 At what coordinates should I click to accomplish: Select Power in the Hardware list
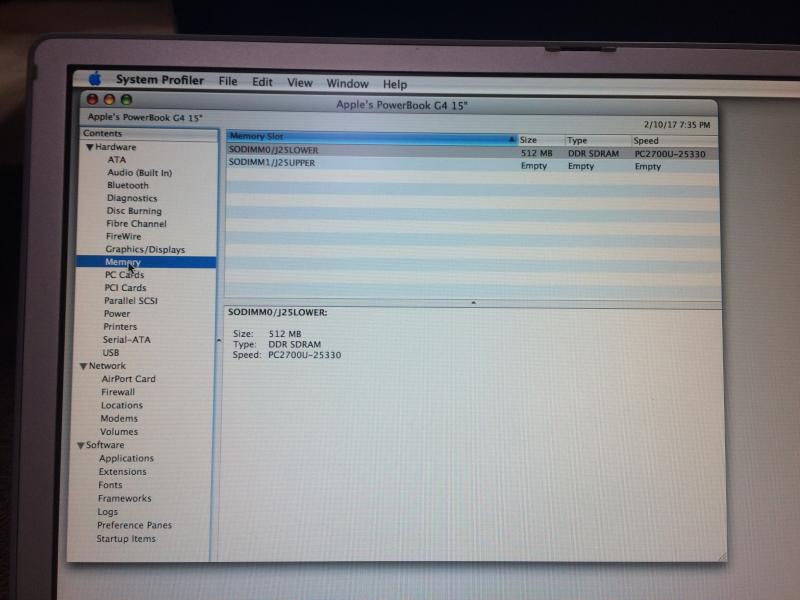[117, 314]
